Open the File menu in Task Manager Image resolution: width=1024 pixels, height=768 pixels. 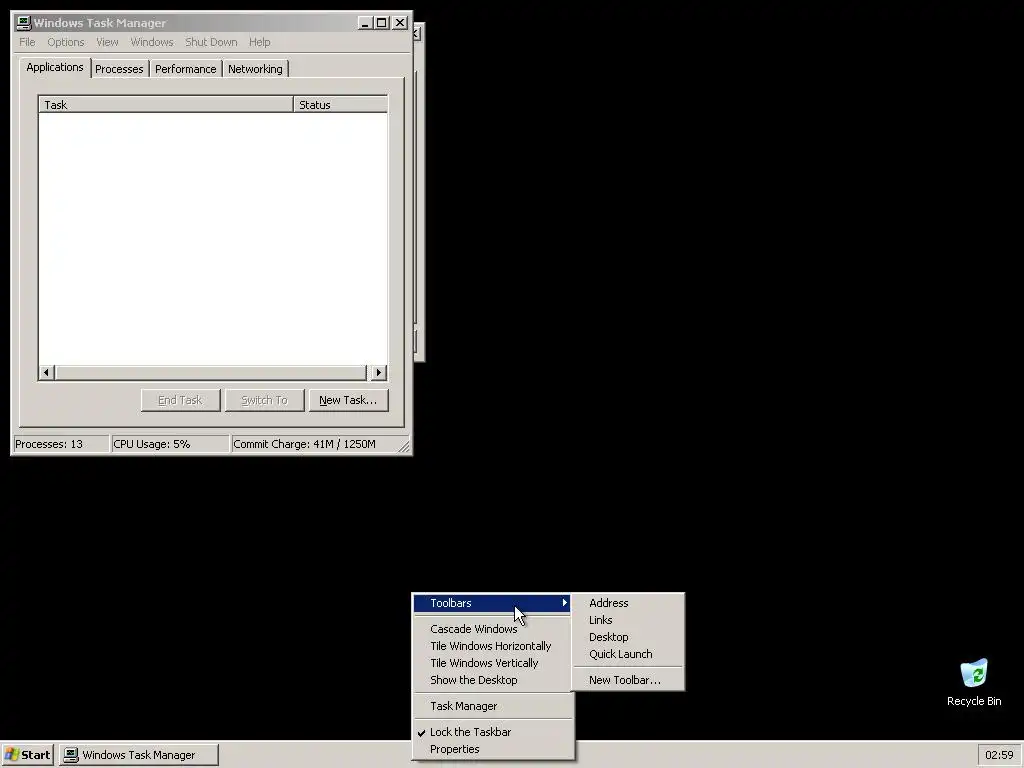click(x=27, y=42)
